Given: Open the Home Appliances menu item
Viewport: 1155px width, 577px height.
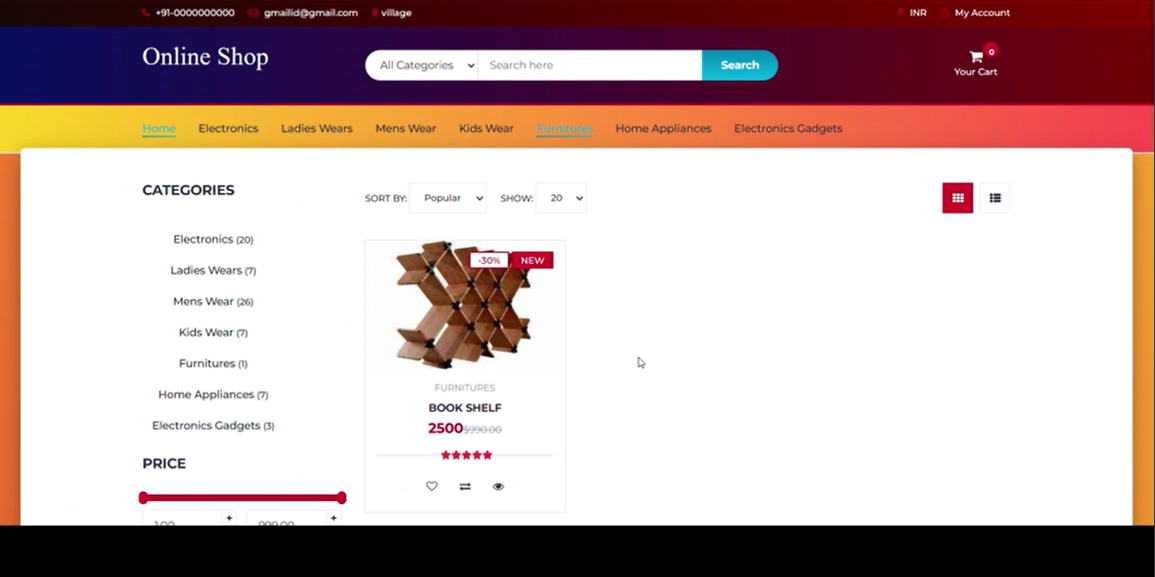Looking at the screenshot, I should point(663,128).
